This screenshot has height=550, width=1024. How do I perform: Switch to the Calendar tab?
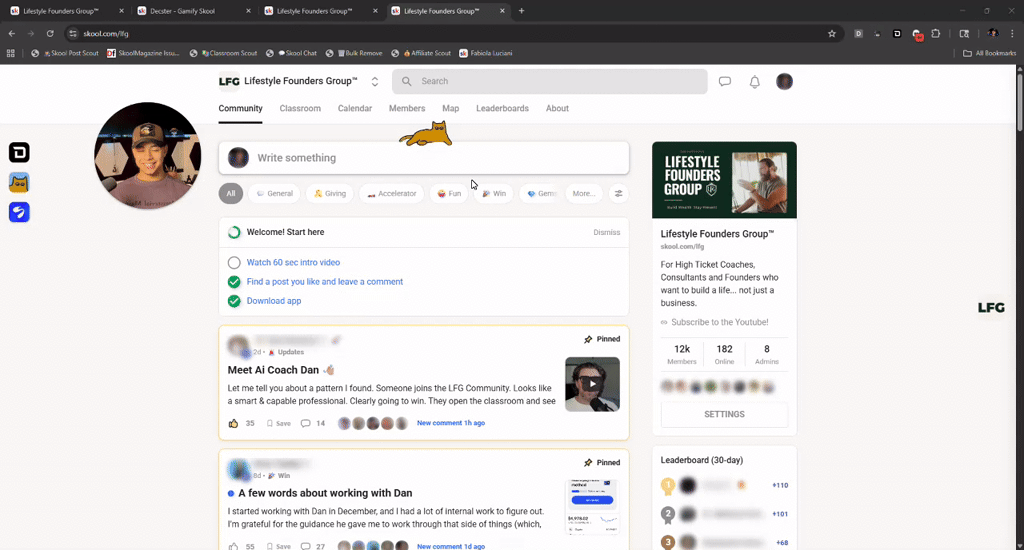point(355,108)
